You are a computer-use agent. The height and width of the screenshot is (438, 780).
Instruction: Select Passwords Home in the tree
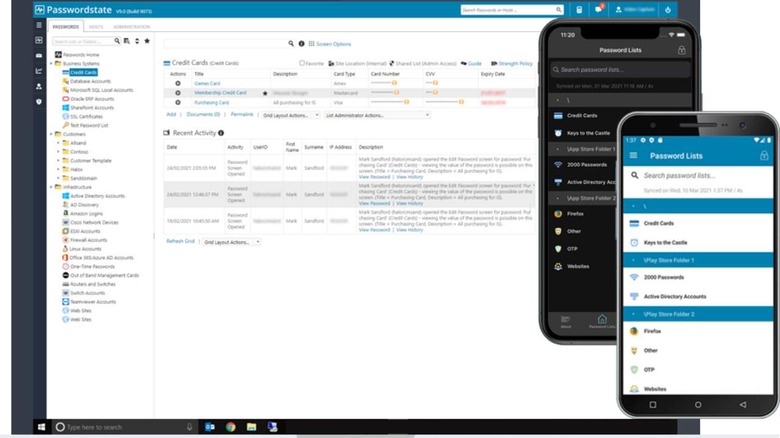pyautogui.click(x=81, y=55)
